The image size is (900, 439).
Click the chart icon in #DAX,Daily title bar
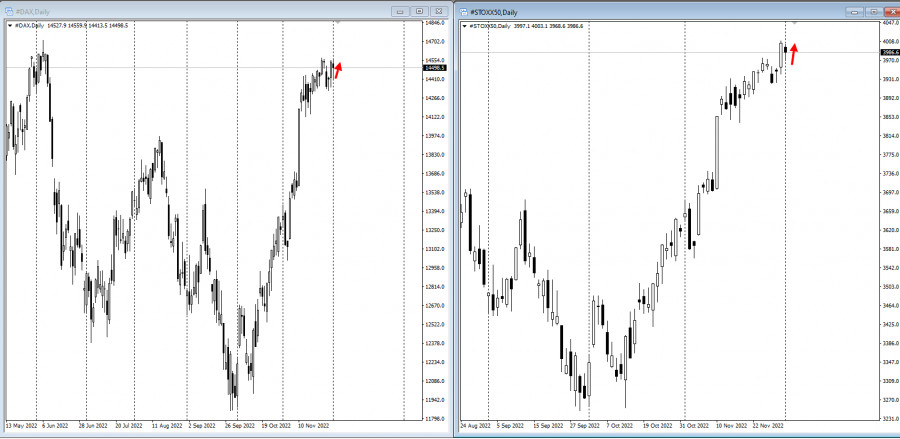(x=8, y=11)
